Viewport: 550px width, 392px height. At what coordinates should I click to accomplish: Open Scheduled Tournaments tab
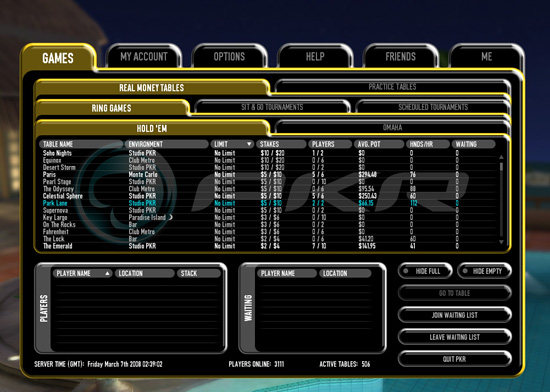pos(433,107)
